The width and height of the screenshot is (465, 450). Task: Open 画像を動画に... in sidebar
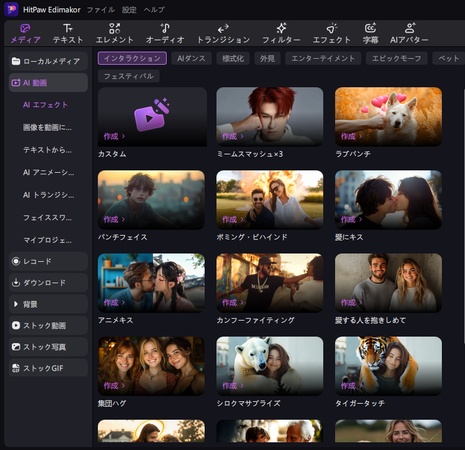point(47,127)
